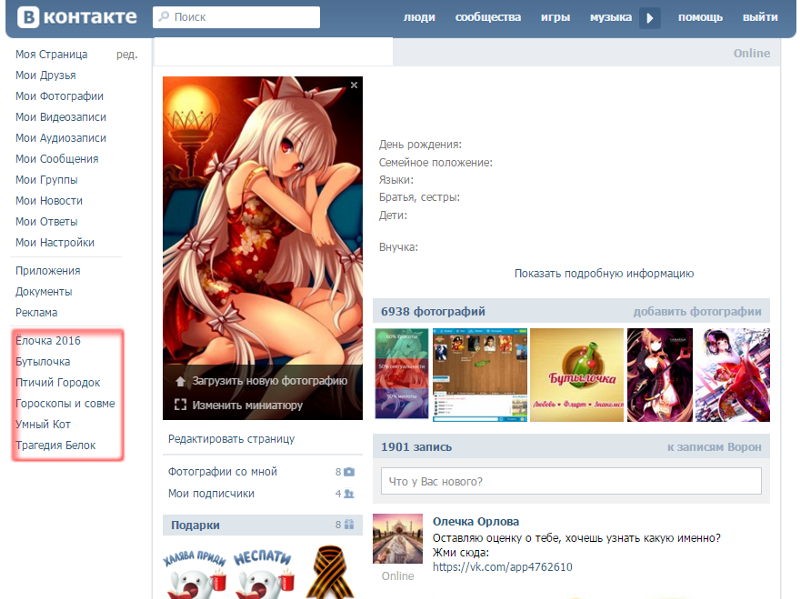
Task: Open the 1901 запись wall header
Action: tap(416, 447)
